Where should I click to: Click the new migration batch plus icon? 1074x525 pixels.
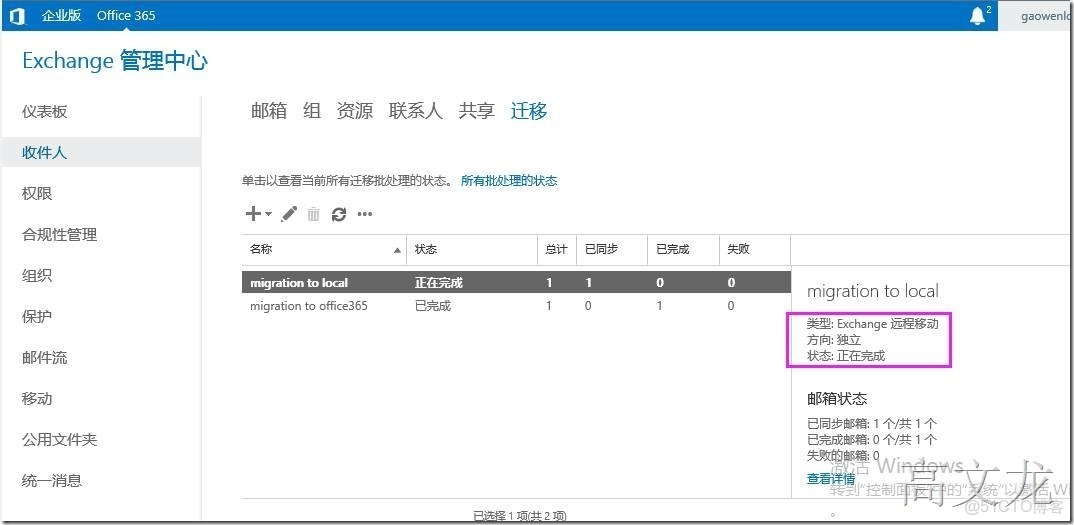[253, 214]
